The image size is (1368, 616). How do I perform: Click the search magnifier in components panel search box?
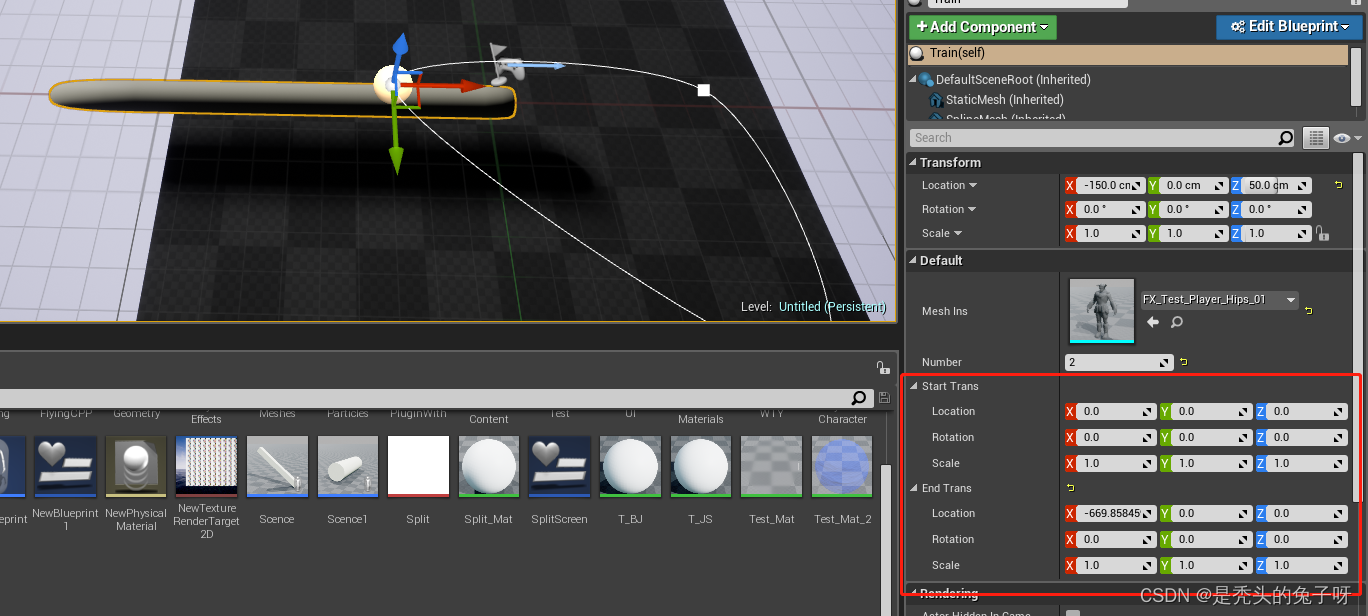point(1286,137)
